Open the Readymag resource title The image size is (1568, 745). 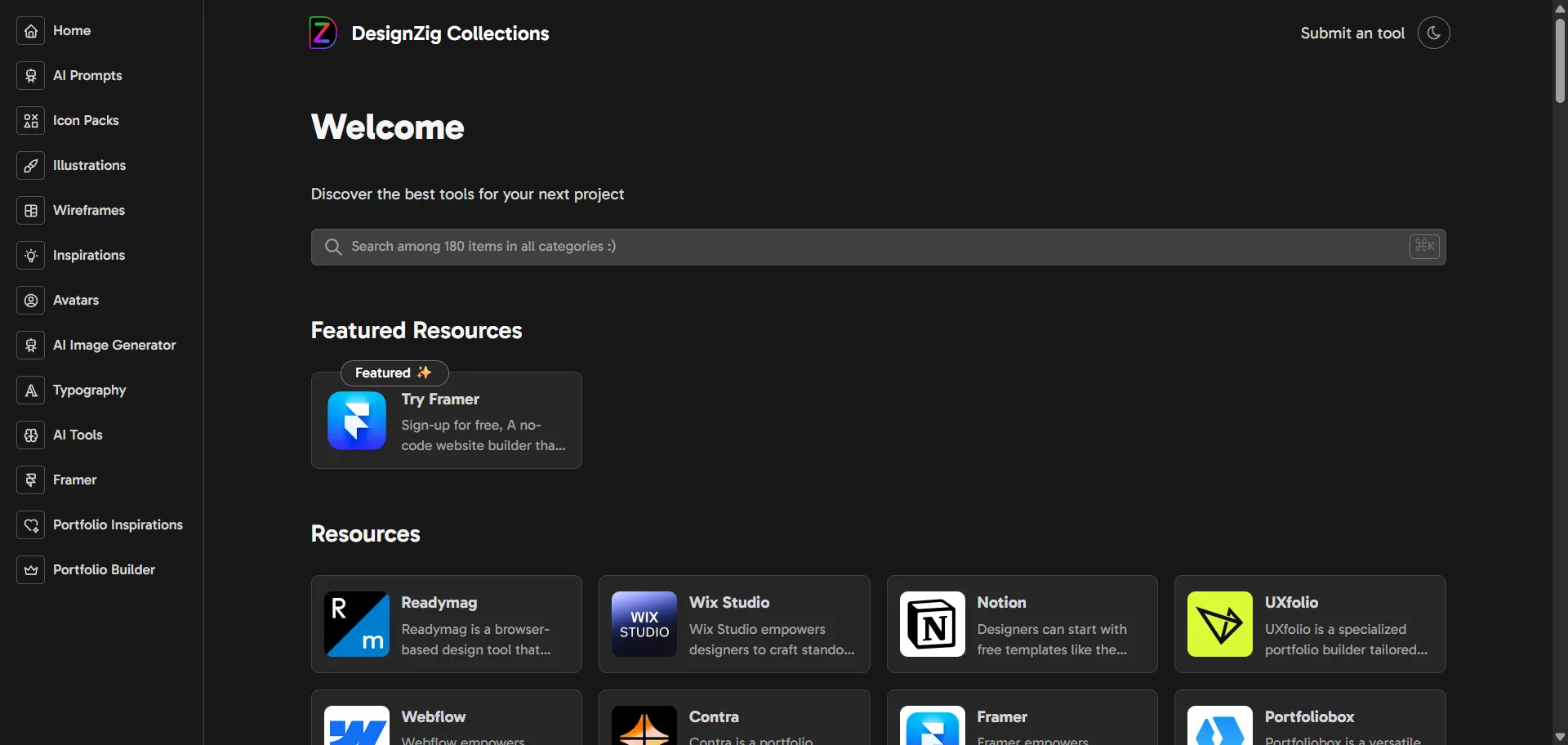pos(439,603)
